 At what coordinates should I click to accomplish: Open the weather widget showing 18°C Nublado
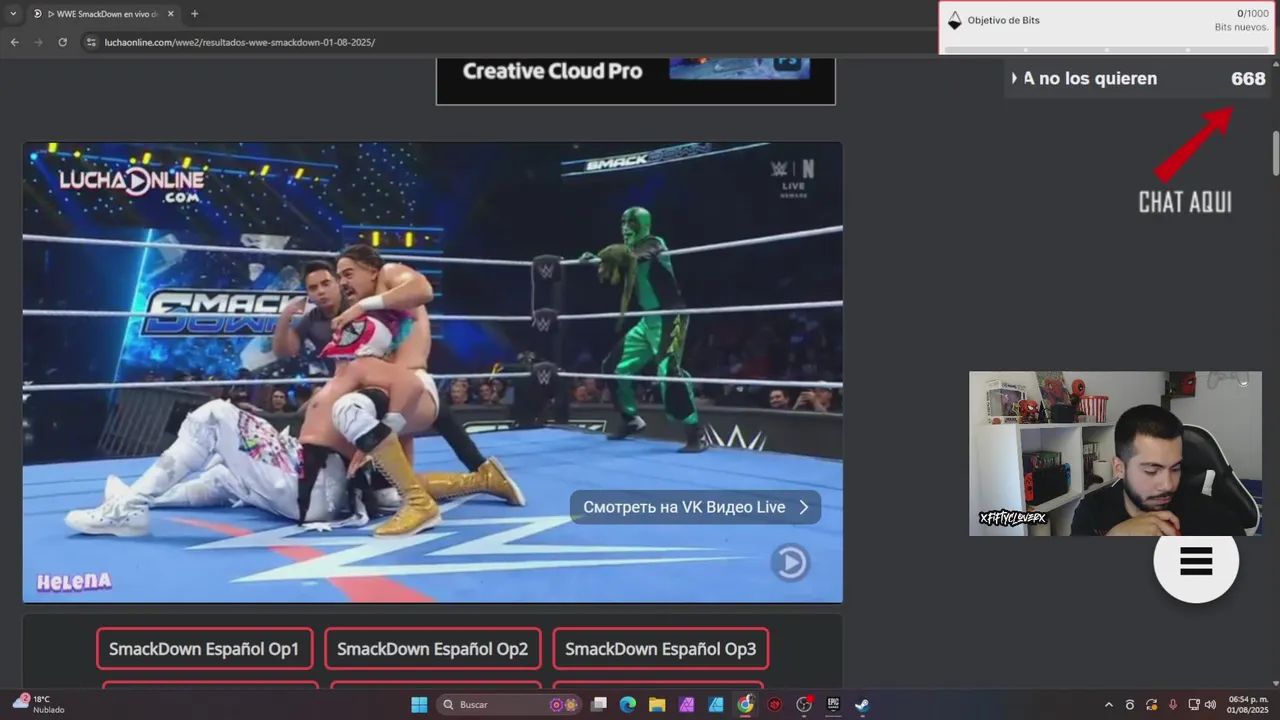pos(39,704)
